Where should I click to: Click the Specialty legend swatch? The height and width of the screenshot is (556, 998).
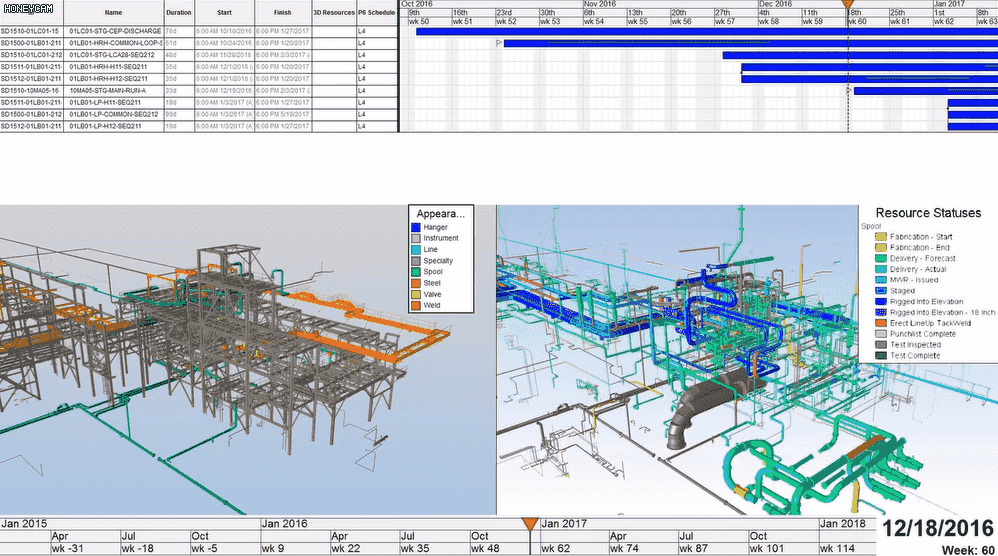[x=416, y=261]
